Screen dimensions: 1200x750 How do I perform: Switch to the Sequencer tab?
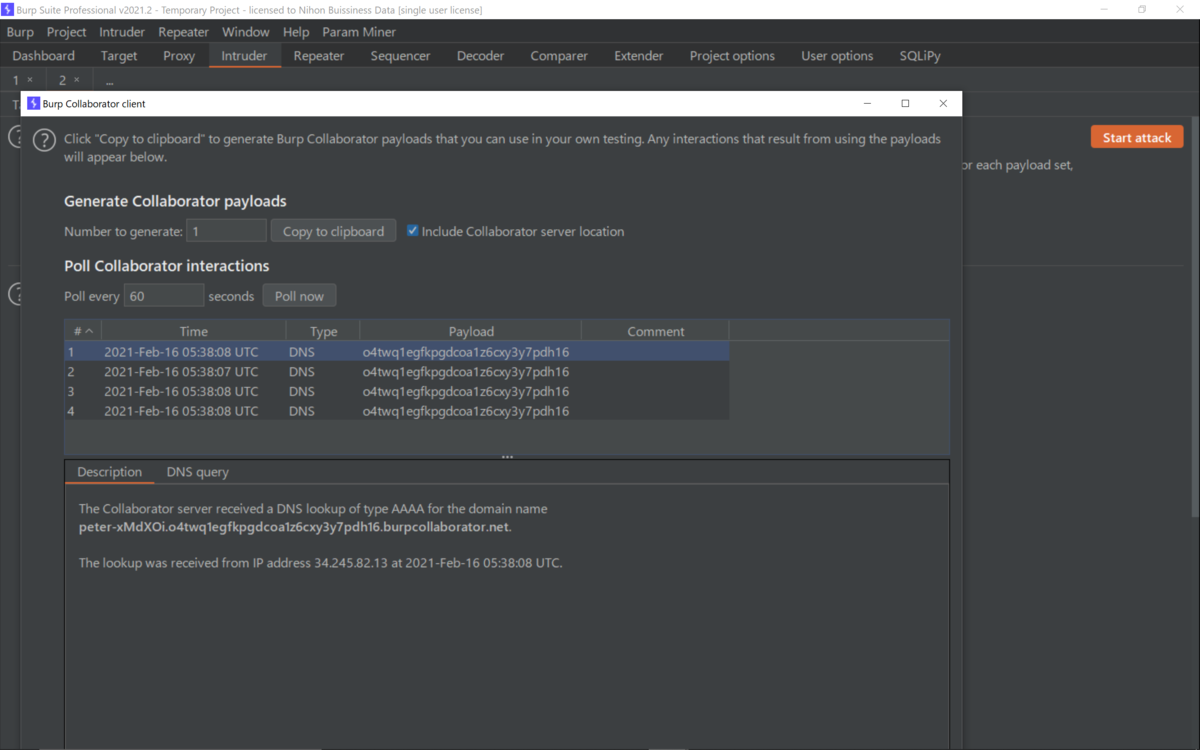(400, 56)
